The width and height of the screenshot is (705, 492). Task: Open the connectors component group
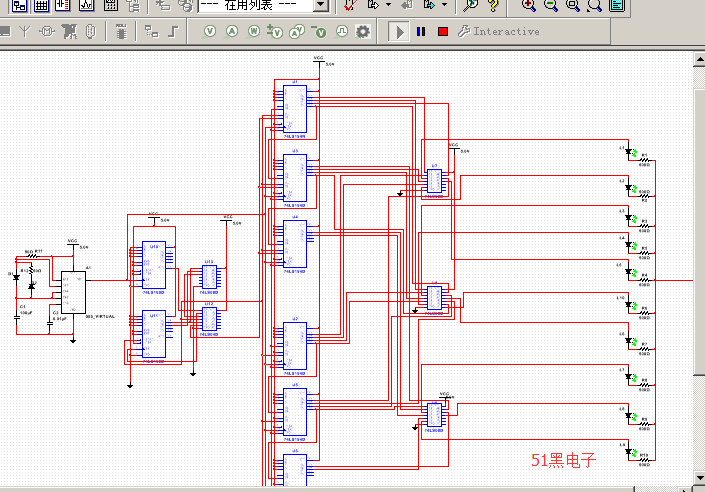point(90,31)
